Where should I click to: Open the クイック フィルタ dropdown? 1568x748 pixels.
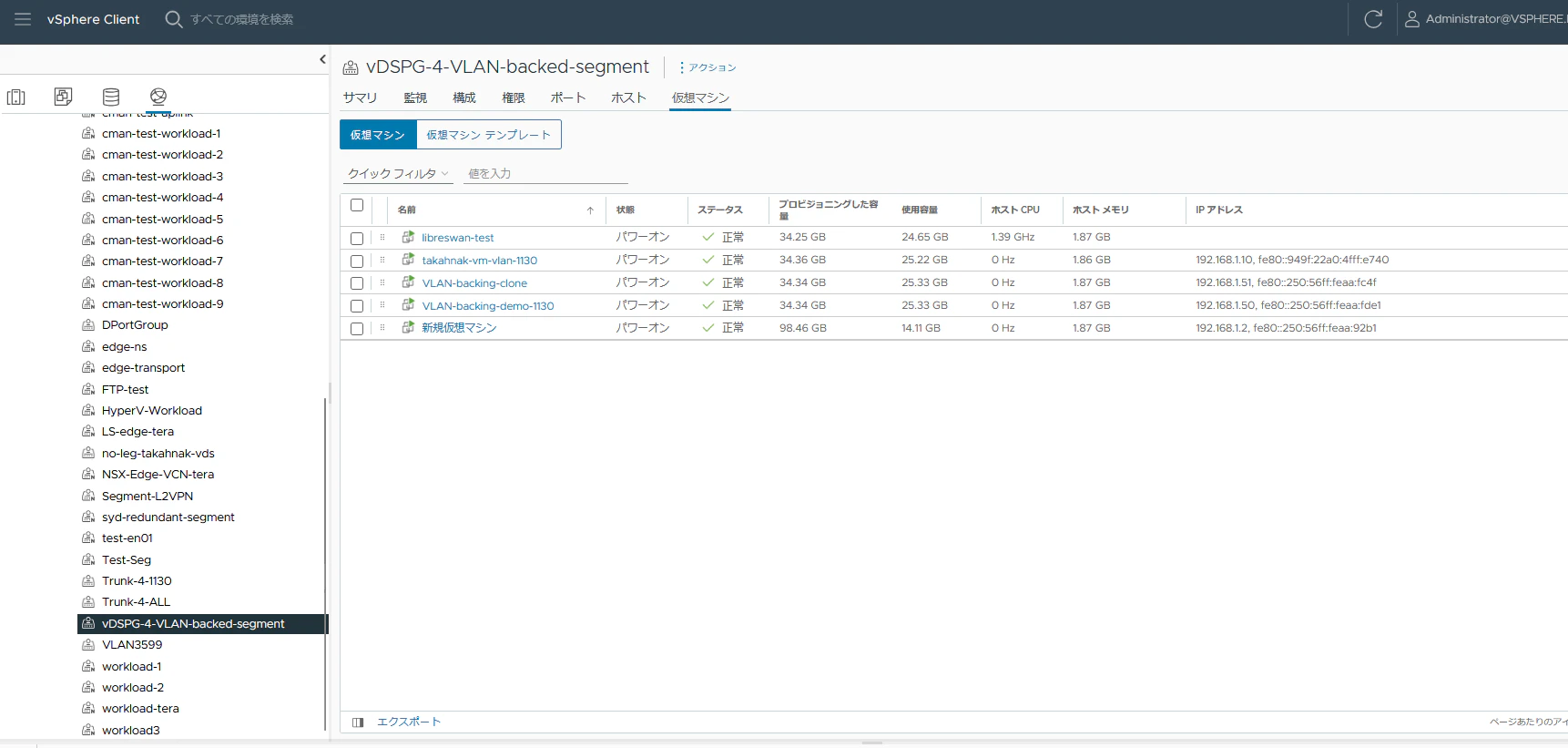pos(399,173)
